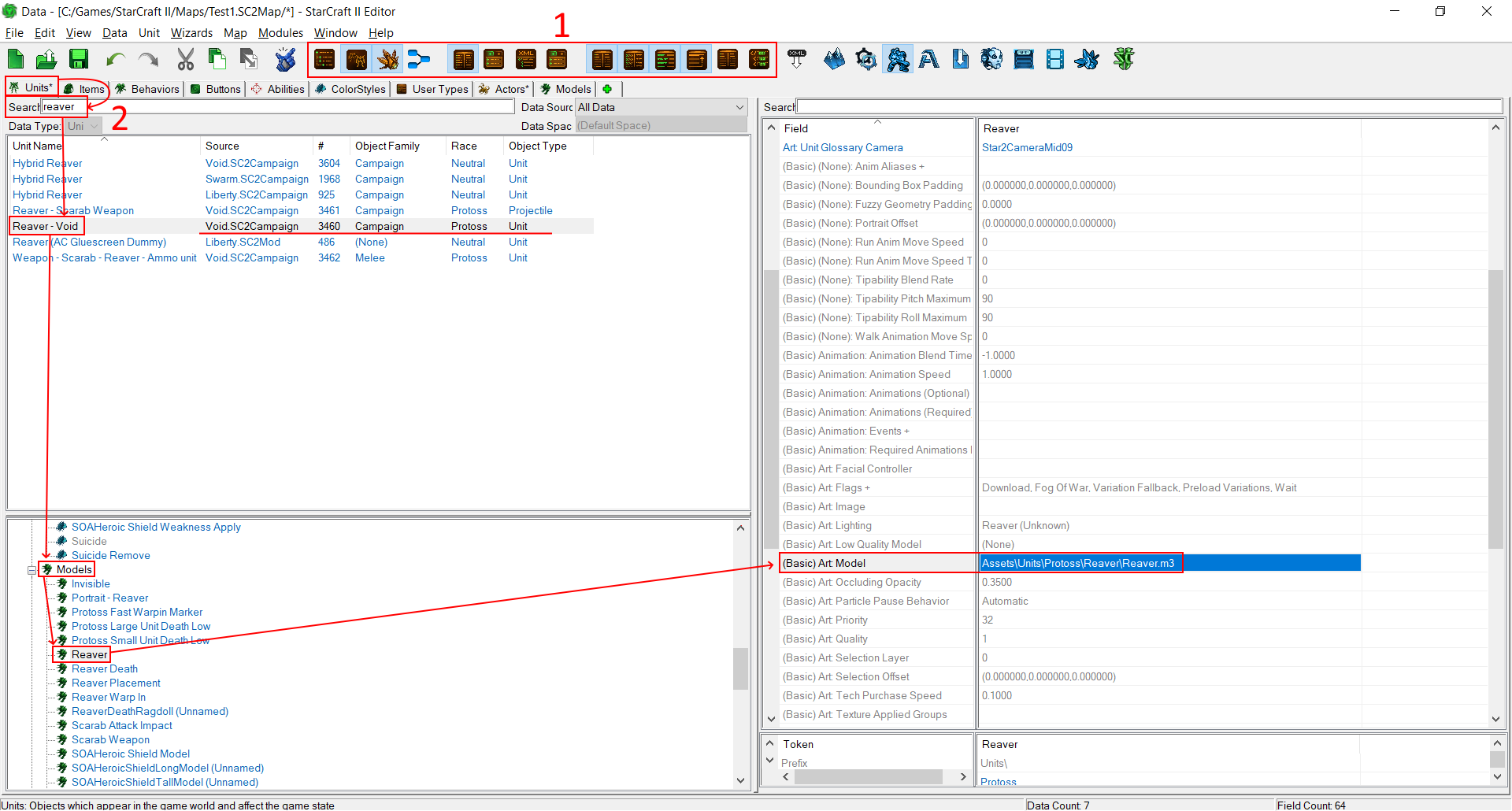Open the Triggers module gear icon
The height and width of the screenshot is (811, 1512).
tap(866, 59)
